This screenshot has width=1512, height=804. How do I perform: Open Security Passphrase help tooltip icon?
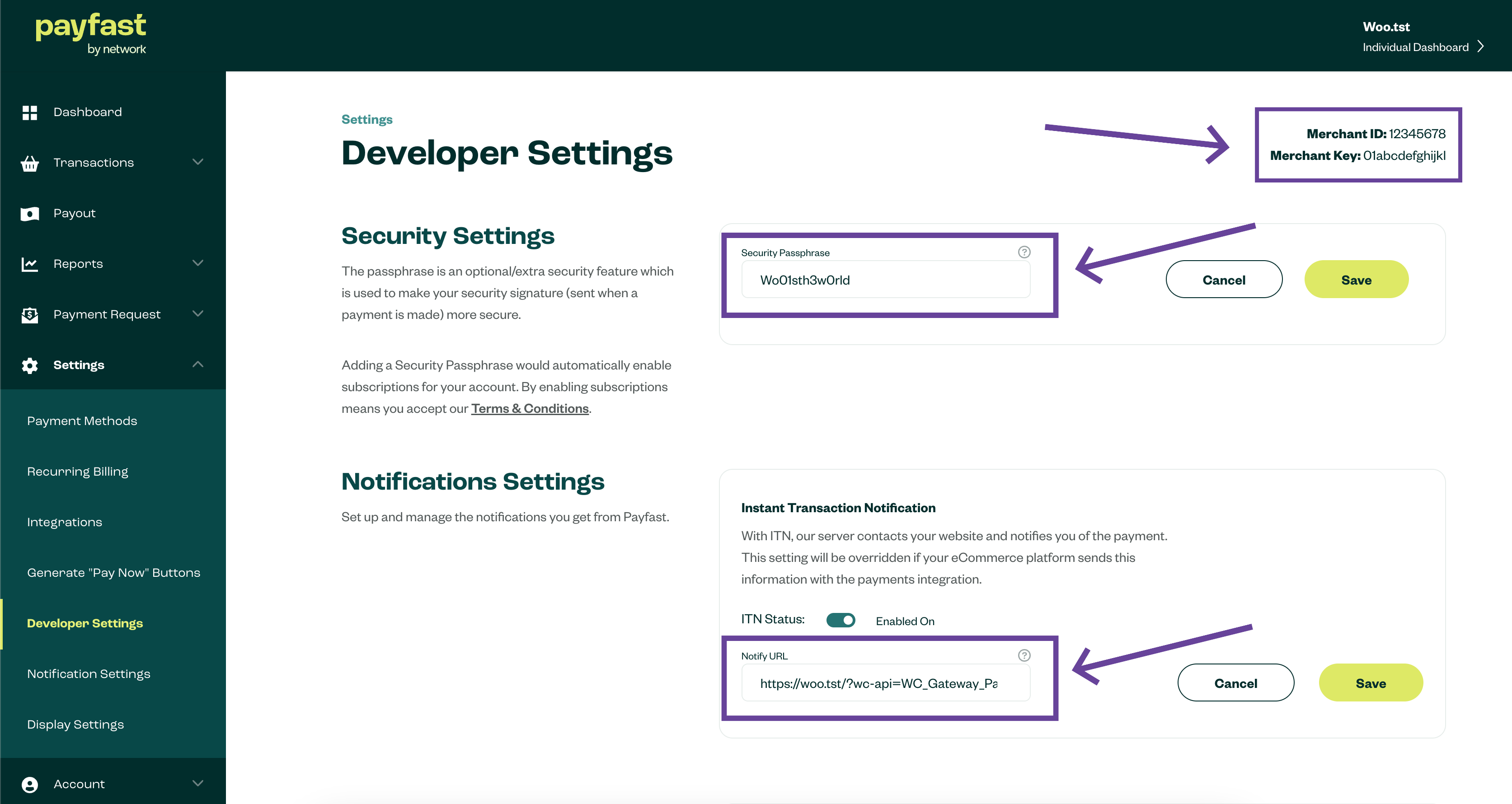click(1024, 252)
